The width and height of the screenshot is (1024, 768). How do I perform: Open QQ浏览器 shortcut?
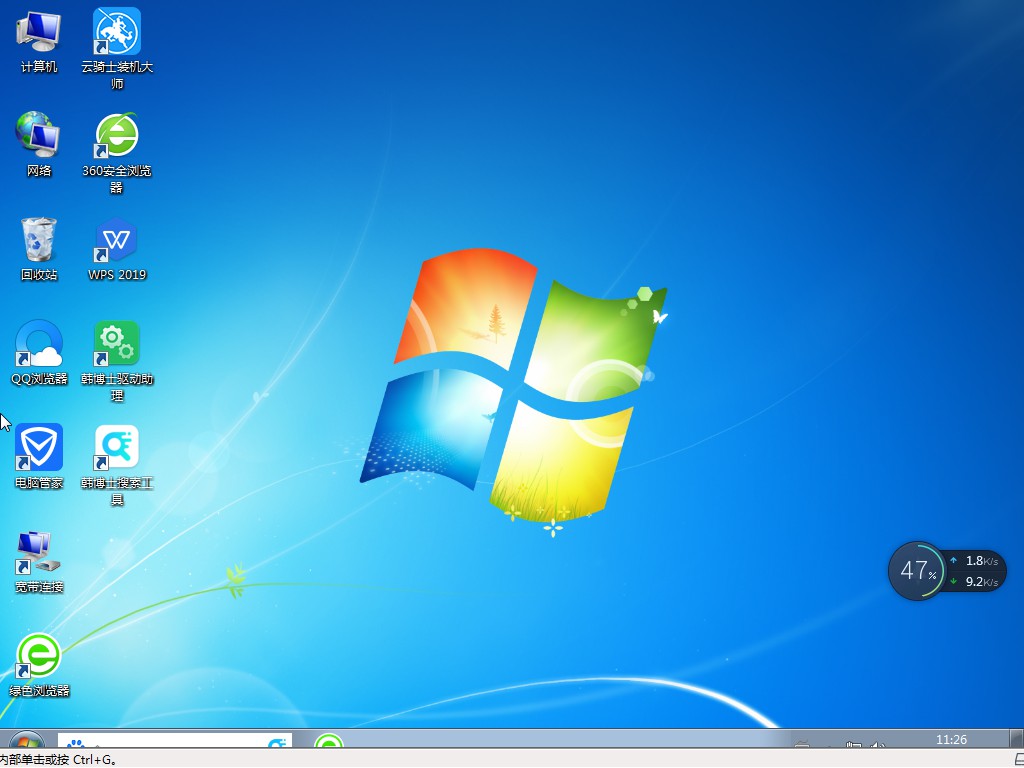coord(39,353)
